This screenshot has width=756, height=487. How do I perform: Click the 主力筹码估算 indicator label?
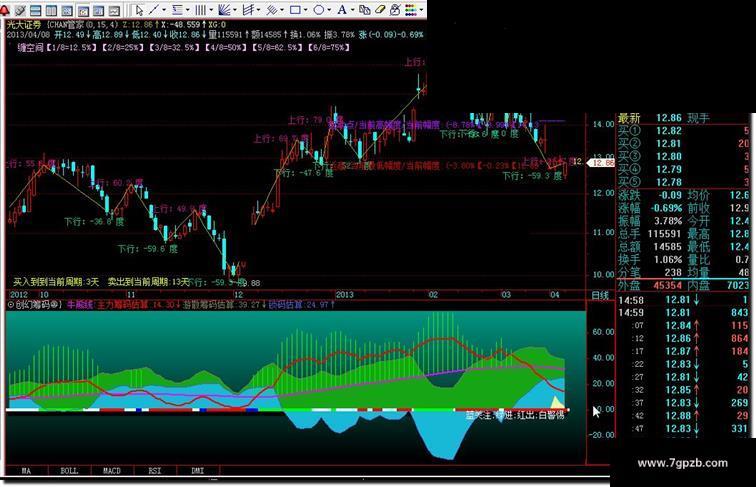122,305
